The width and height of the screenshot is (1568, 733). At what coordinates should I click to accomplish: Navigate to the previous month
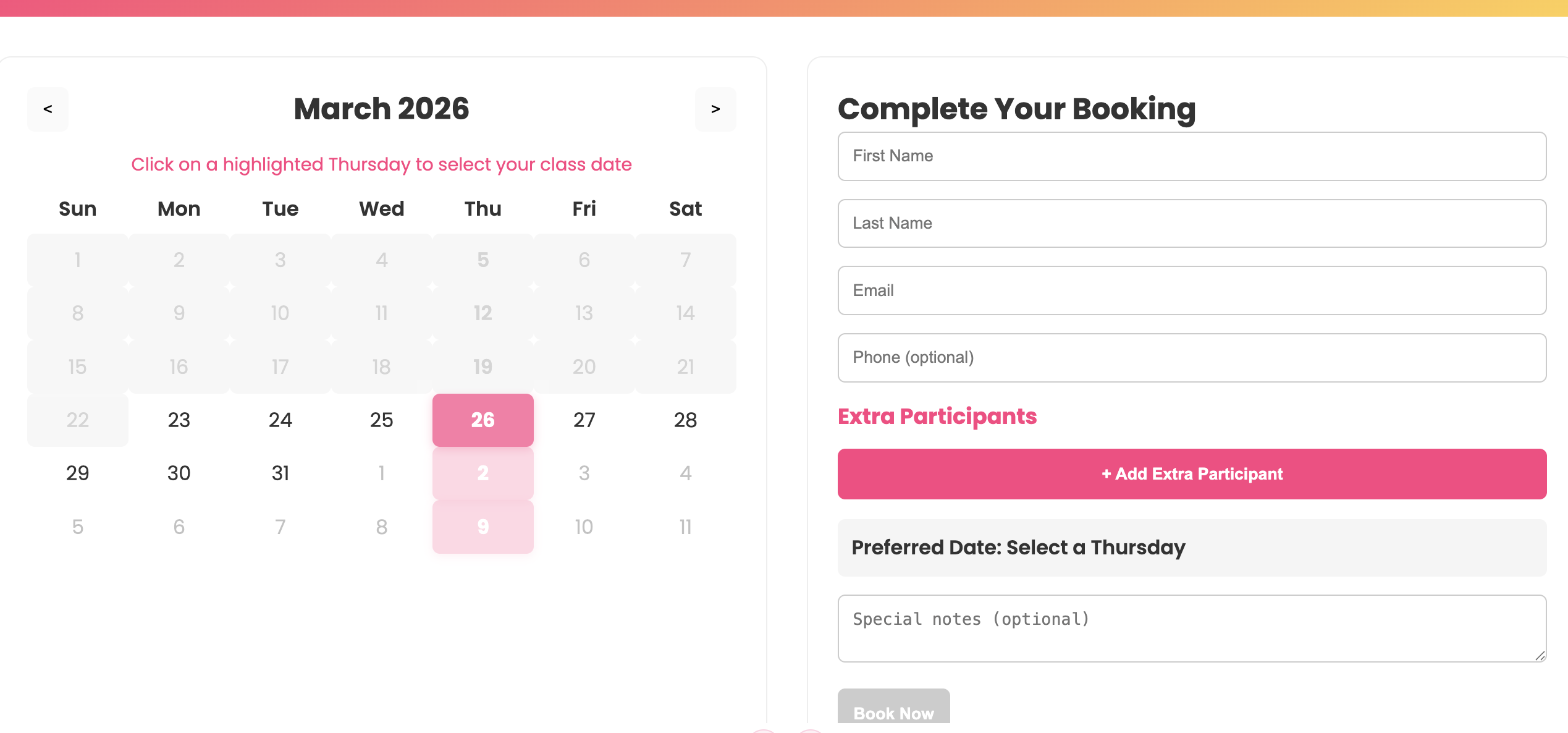point(47,109)
